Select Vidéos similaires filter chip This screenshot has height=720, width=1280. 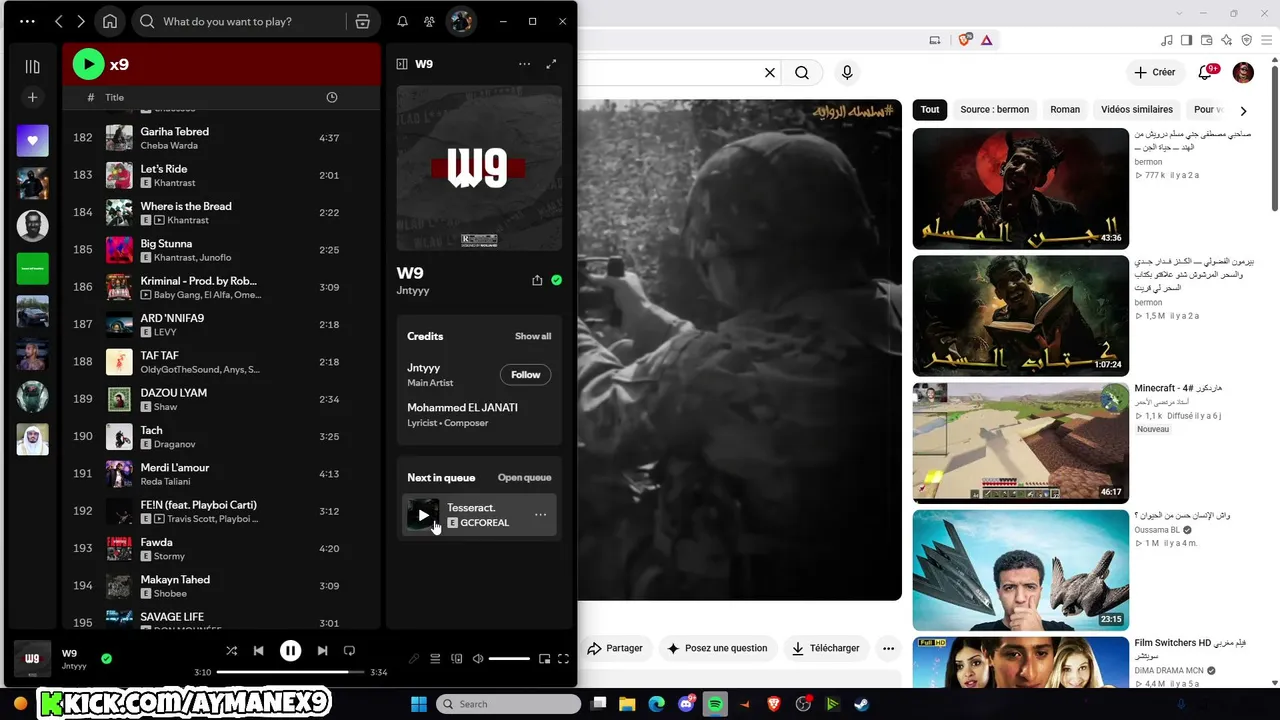(x=1137, y=109)
